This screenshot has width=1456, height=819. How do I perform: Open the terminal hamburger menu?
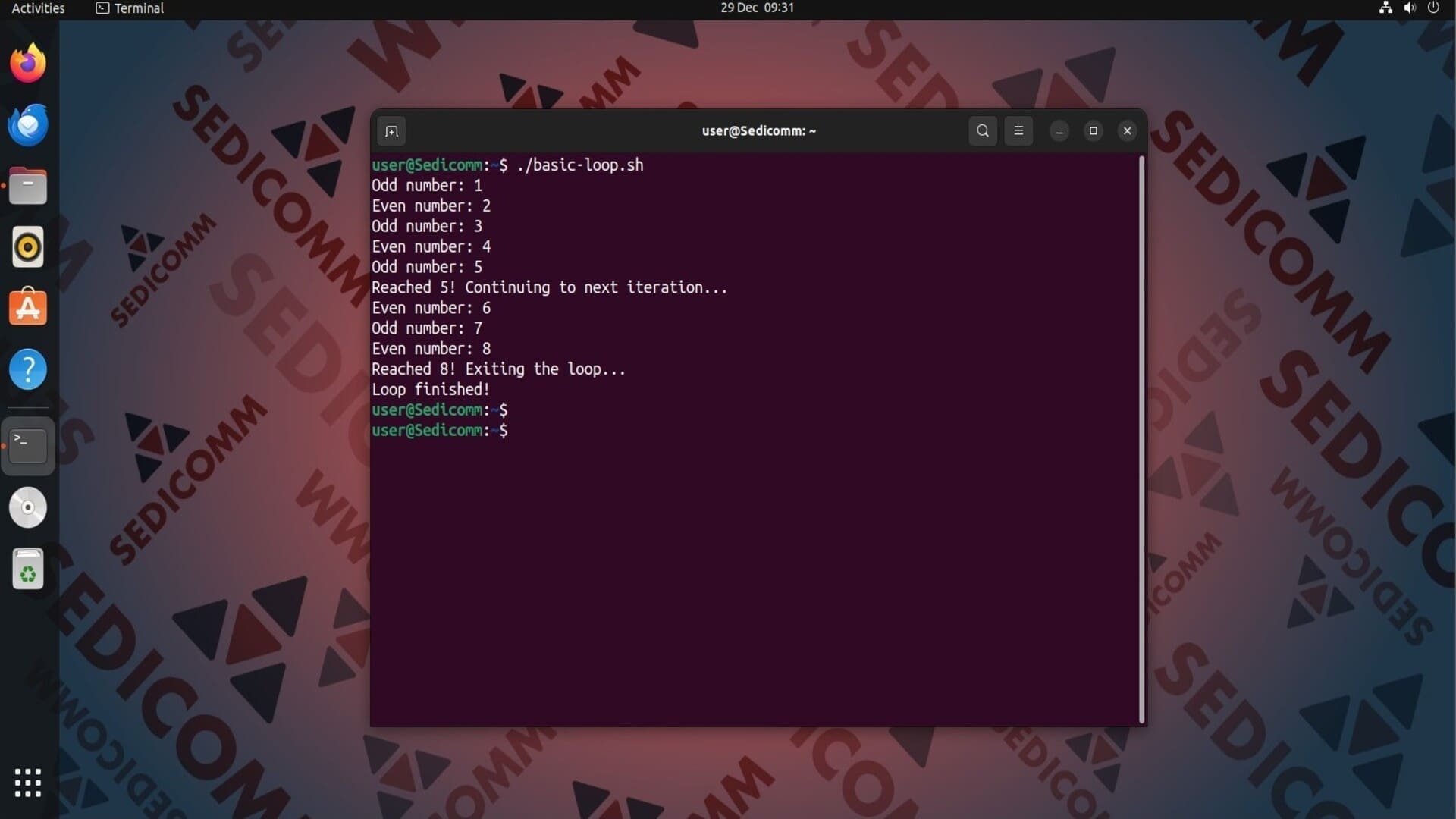point(1018,130)
